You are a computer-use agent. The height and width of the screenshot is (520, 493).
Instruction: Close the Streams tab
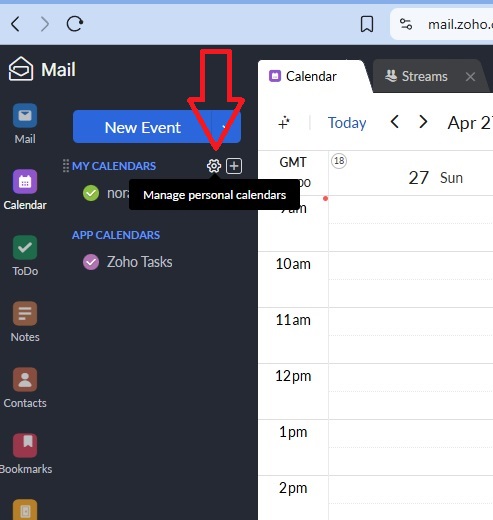click(470, 77)
